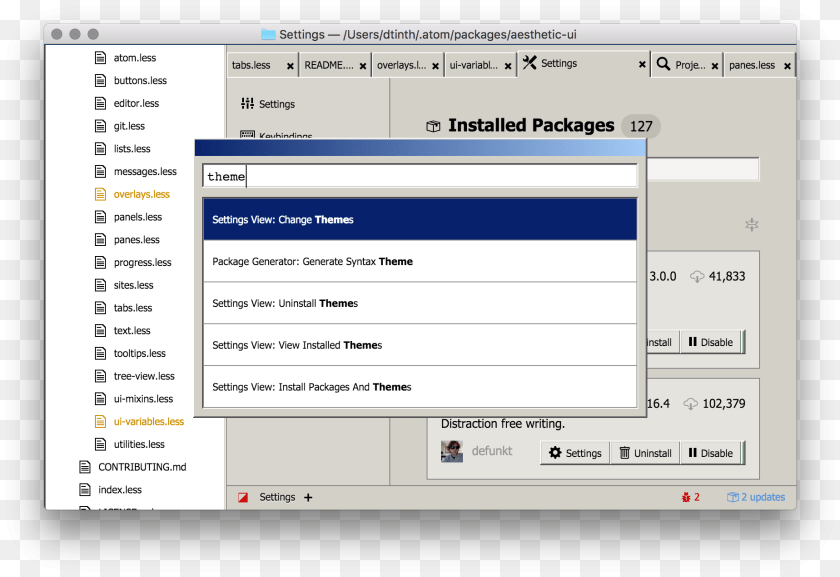Click Settings label in status bar
Image resolution: width=840 pixels, height=577 pixels.
point(277,497)
